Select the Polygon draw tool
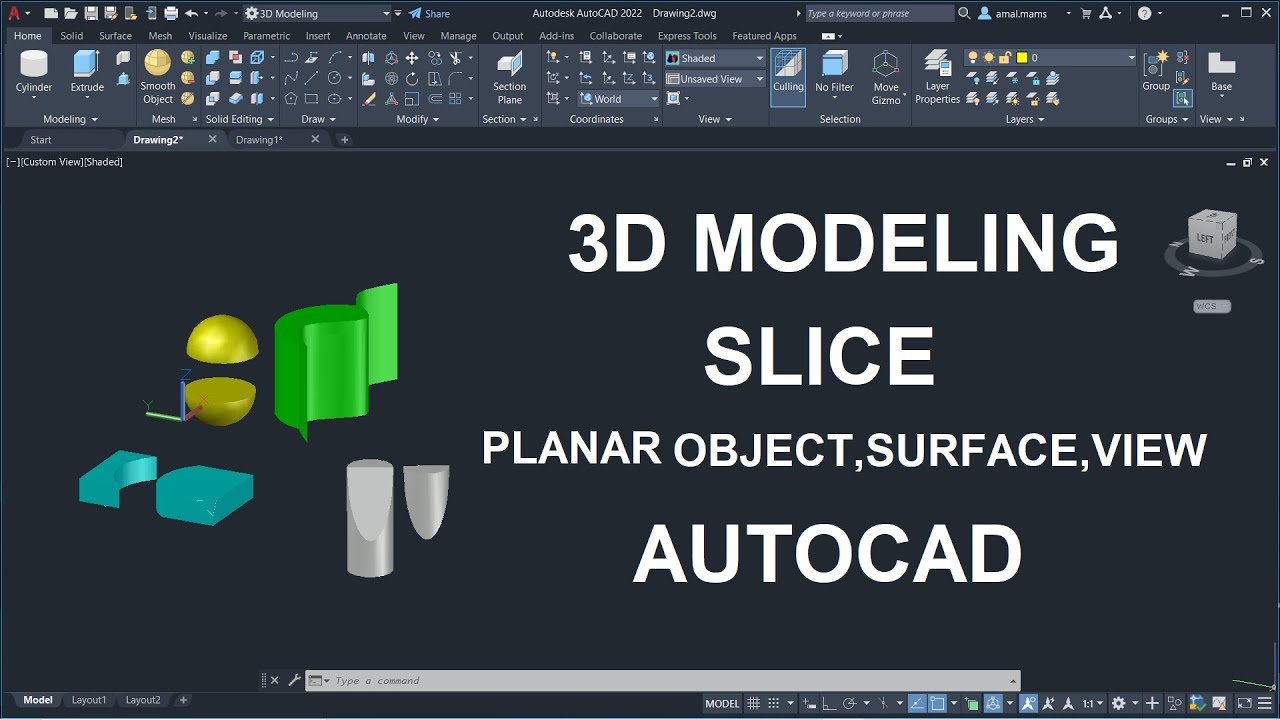Screen dimensions: 1280x720 click(291, 99)
